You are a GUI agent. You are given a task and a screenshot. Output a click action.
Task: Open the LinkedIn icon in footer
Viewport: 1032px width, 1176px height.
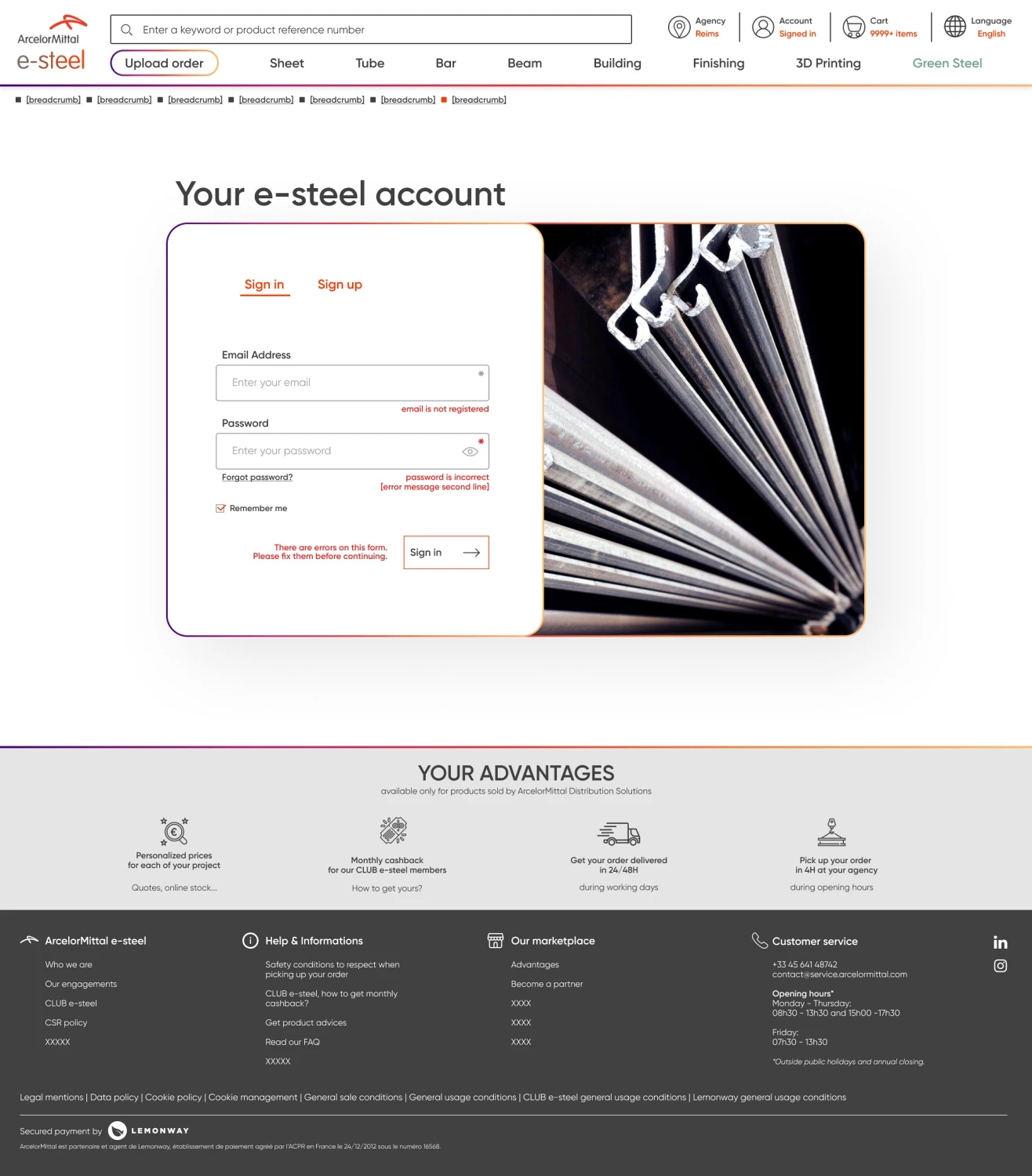(x=1001, y=942)
